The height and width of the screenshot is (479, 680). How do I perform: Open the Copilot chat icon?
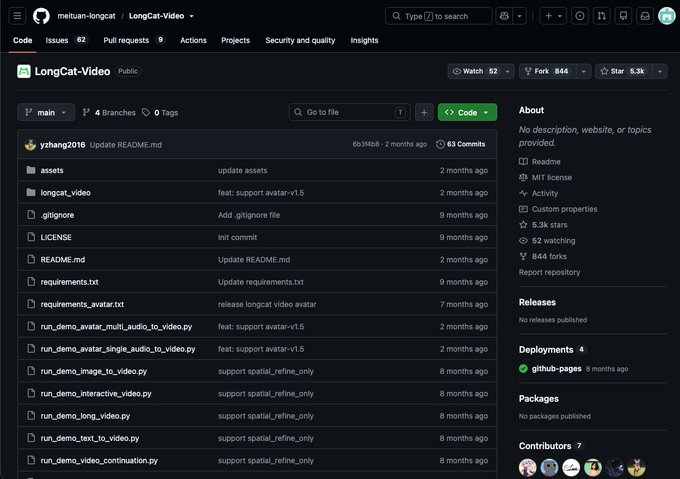504,16
